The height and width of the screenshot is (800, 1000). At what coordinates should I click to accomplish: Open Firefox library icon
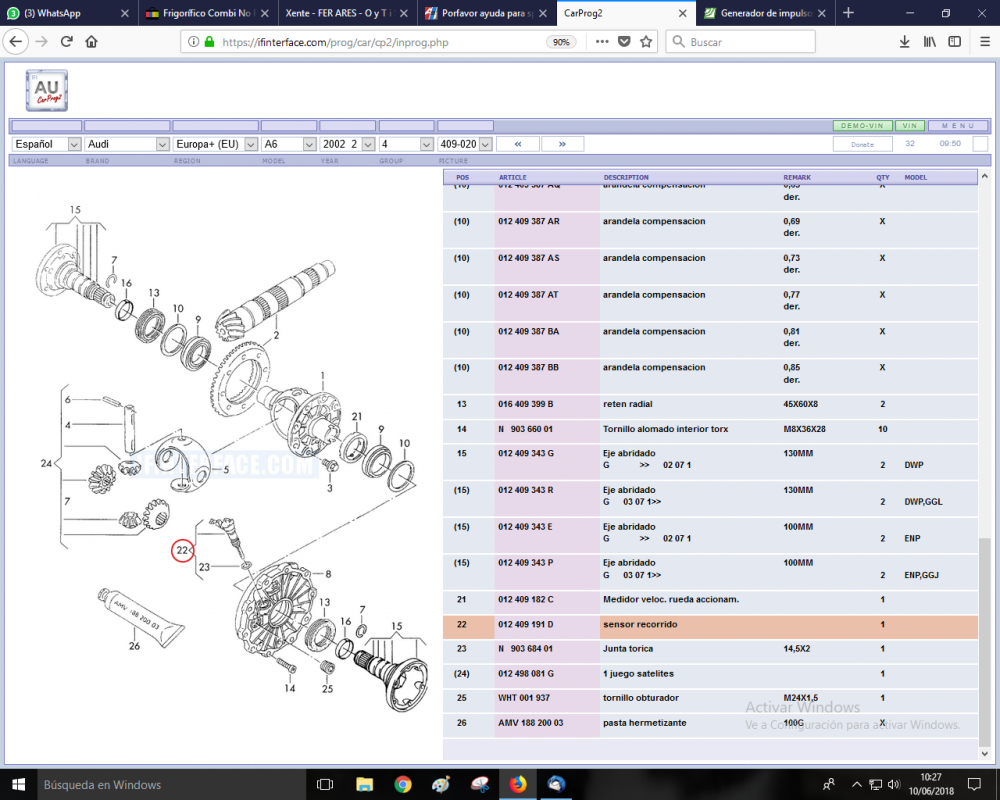(930, 42)
